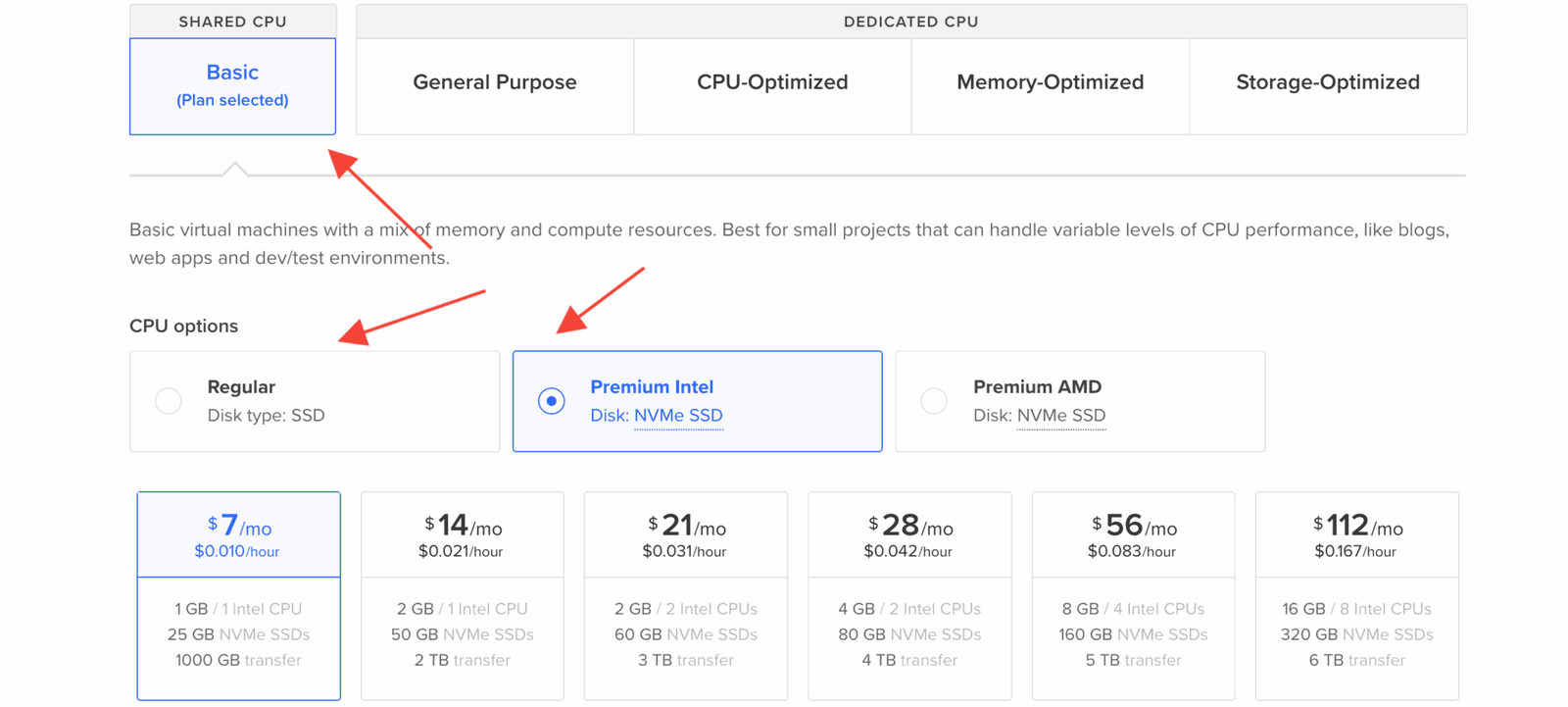Viewport: 1568px width, 707px height.
Task: Switch to the General Purpose tab
Action: (494, 83)
